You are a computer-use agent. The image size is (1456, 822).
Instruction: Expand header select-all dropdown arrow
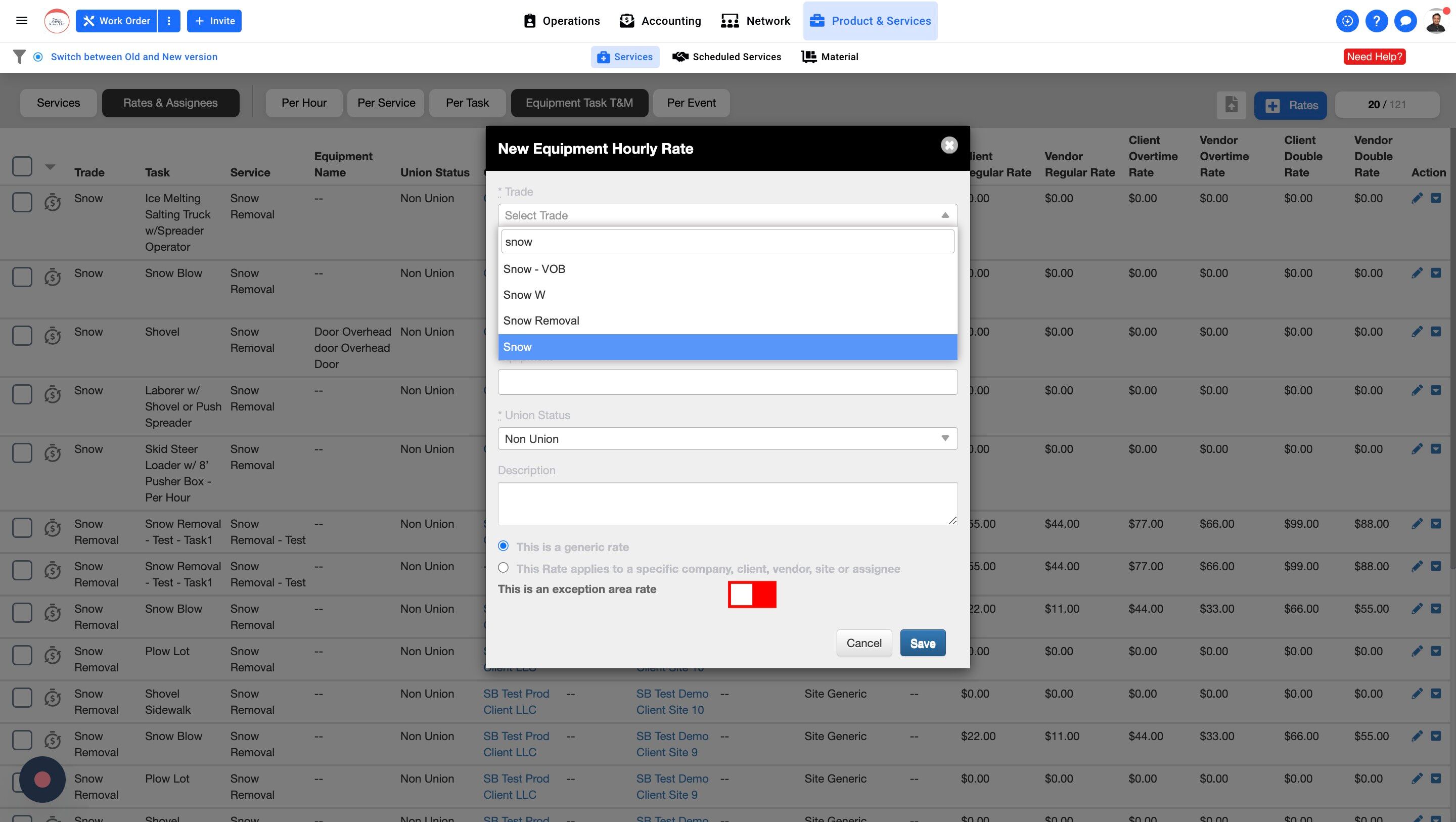coord(51,167)
